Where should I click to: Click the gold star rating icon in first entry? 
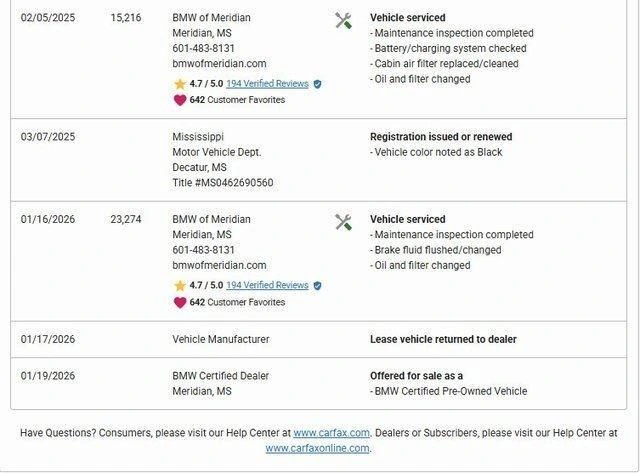coord(180,84)
